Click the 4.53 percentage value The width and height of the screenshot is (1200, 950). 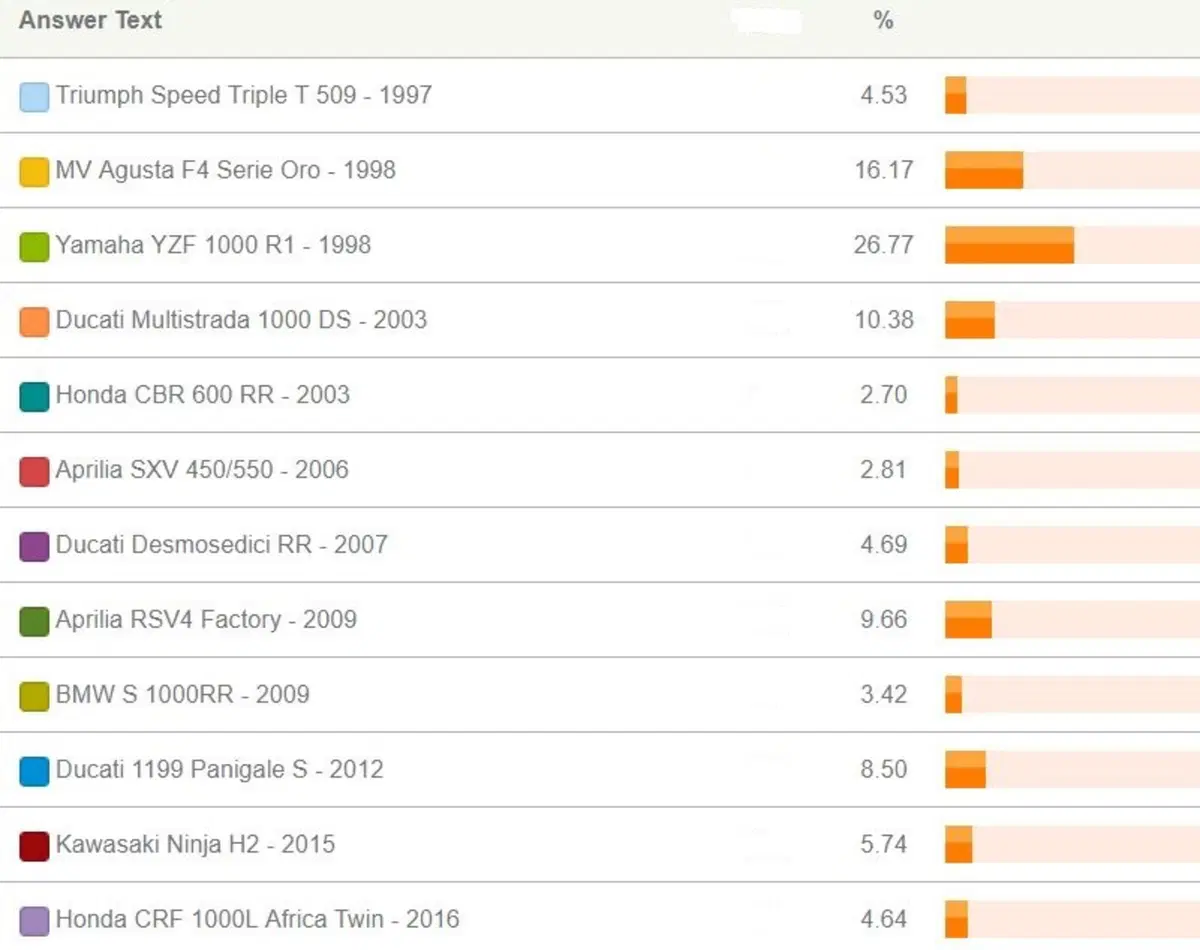tap(884, 96)
